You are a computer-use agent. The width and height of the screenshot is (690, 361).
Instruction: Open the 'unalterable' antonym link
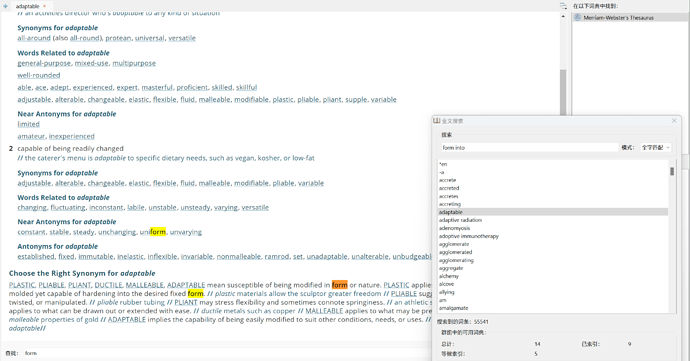(370, 256)
